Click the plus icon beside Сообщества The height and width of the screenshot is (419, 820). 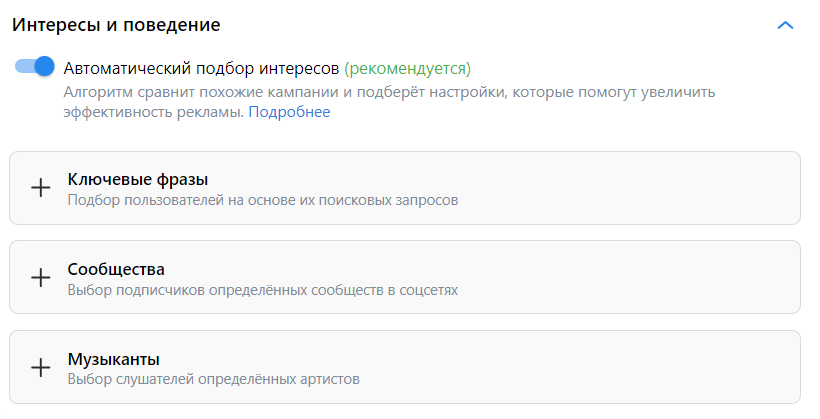pos(41,278)
